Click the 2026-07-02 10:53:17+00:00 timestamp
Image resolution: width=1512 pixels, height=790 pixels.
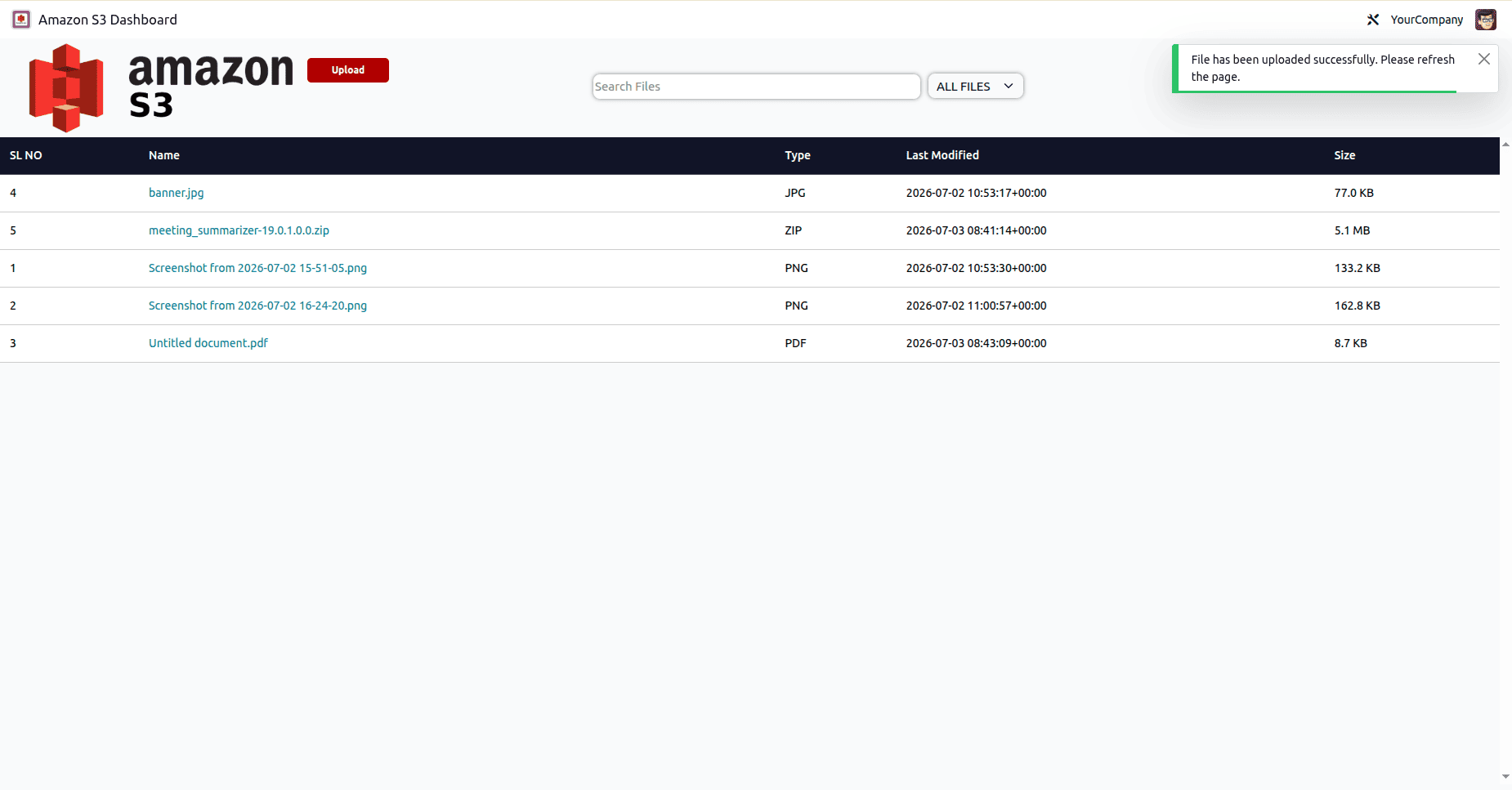tap(977, 193)
